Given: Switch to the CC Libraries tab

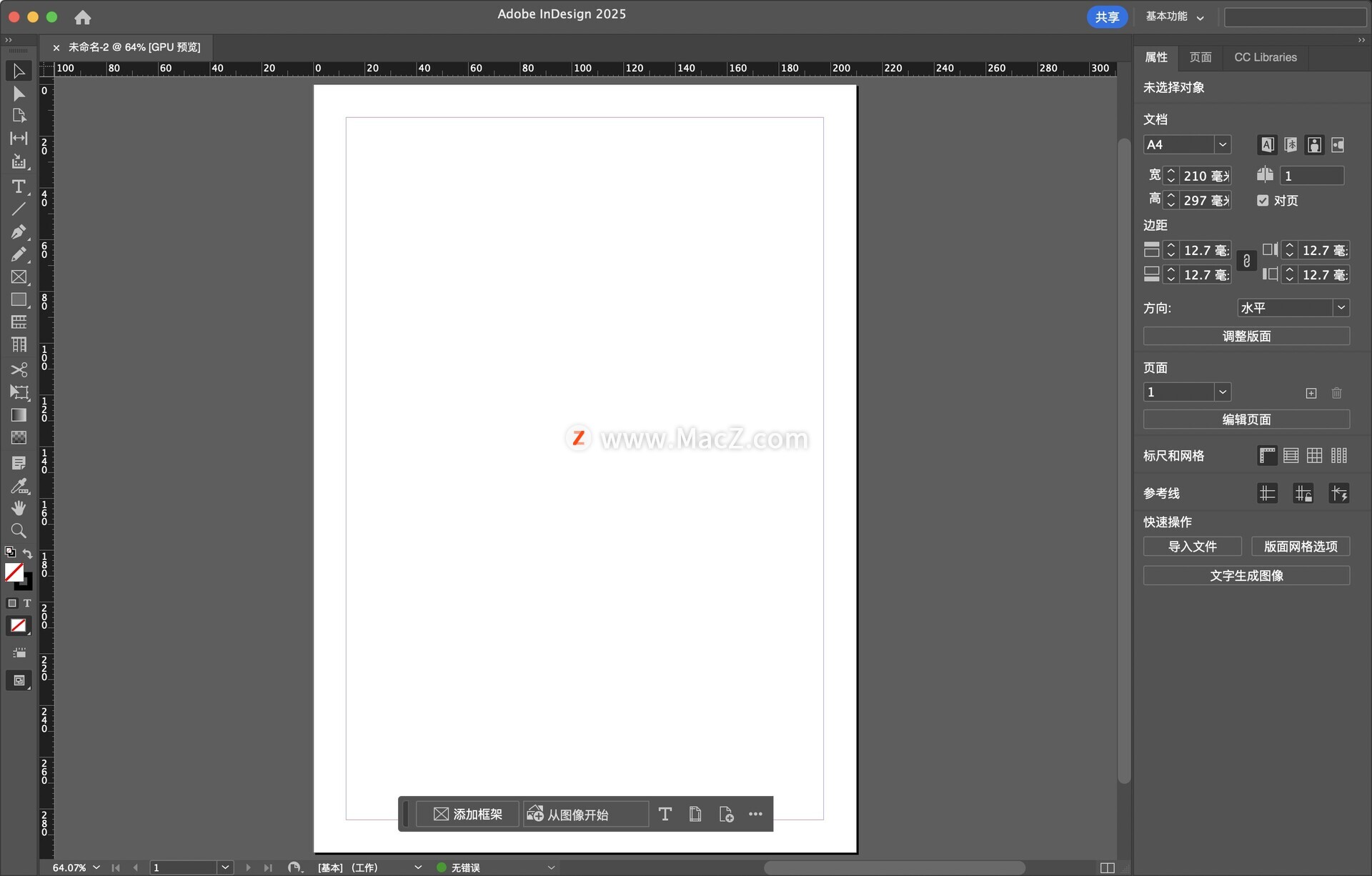Looking at the screenshot, I should point(1266,57).
